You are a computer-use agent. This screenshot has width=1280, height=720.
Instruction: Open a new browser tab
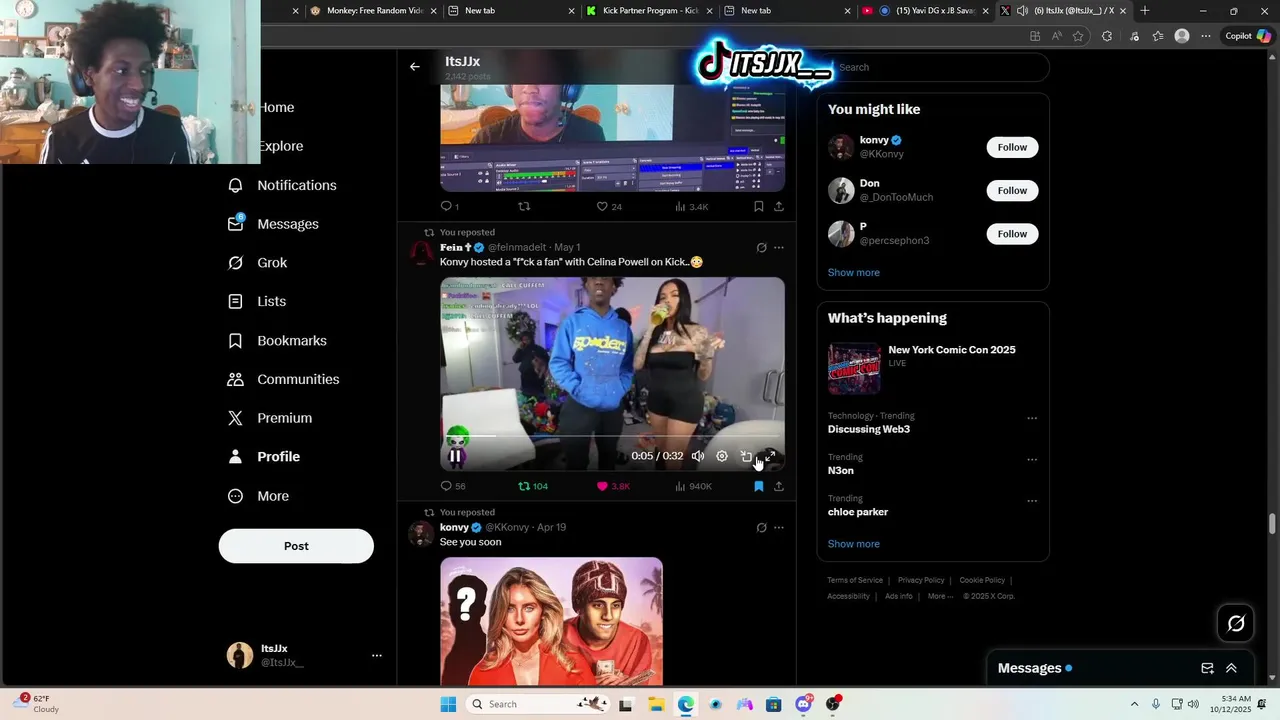tap(1145, 11)
